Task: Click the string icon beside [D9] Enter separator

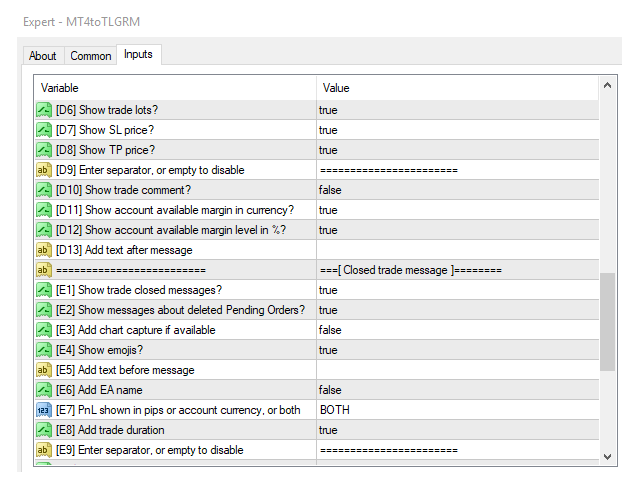Action: [x=44, y=170]
